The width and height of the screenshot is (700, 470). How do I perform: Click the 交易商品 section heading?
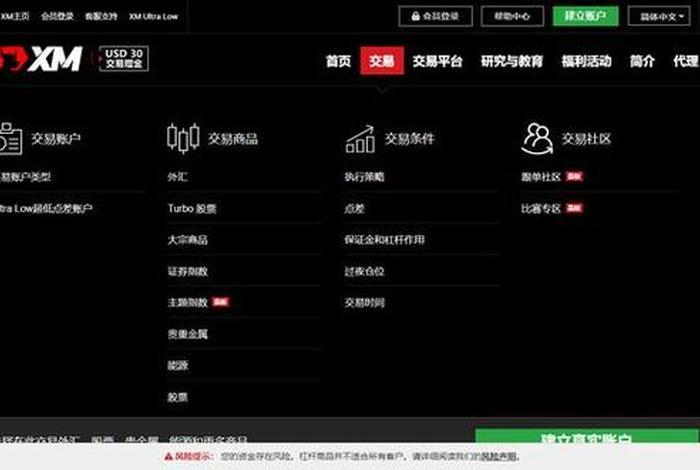233,139
